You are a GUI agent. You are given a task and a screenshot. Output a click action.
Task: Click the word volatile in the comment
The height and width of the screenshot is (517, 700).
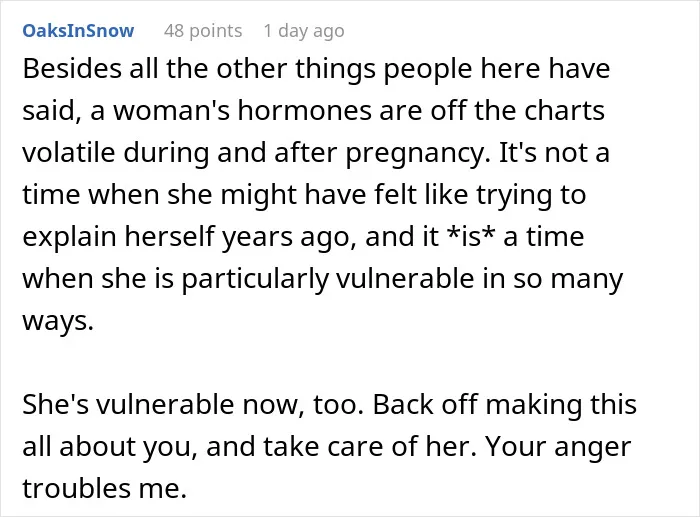pos(69,153)
